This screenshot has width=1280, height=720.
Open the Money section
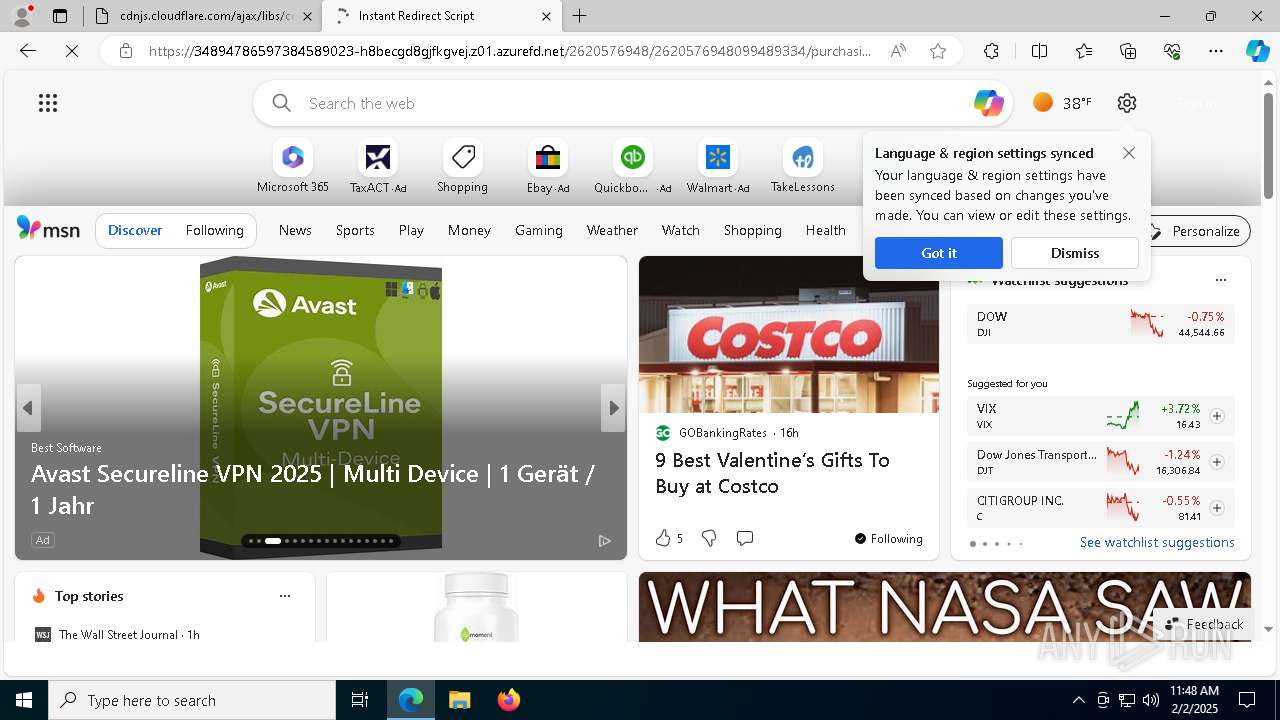click(469, 230)
